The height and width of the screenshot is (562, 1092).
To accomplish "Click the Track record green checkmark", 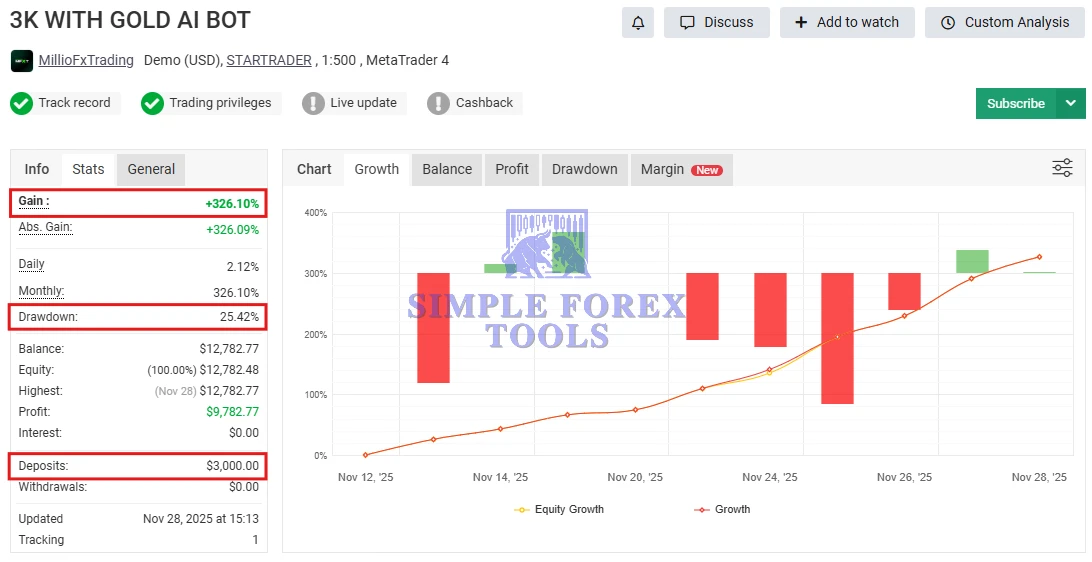I will (x=22, y=103).
